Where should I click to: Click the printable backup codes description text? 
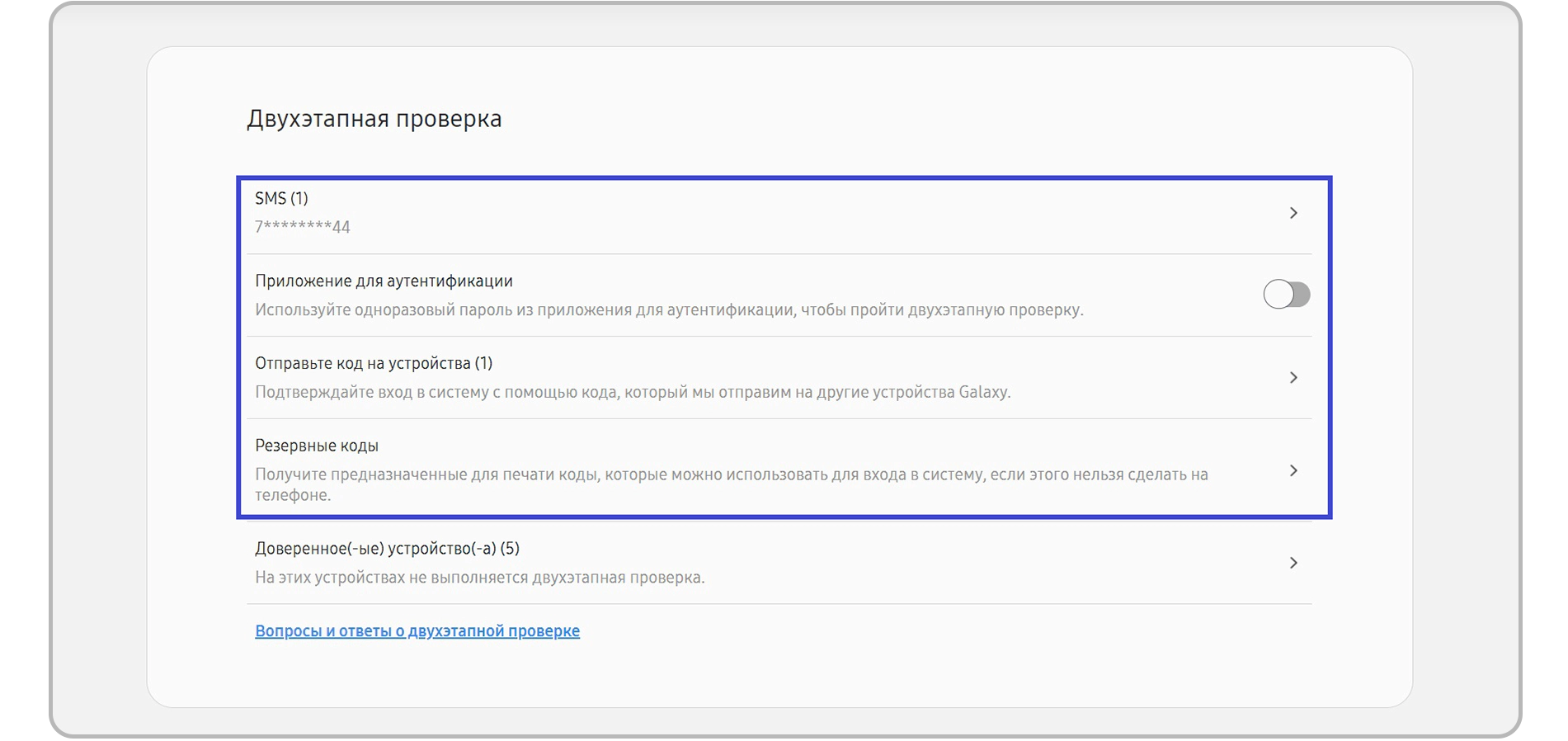[731, 475]
